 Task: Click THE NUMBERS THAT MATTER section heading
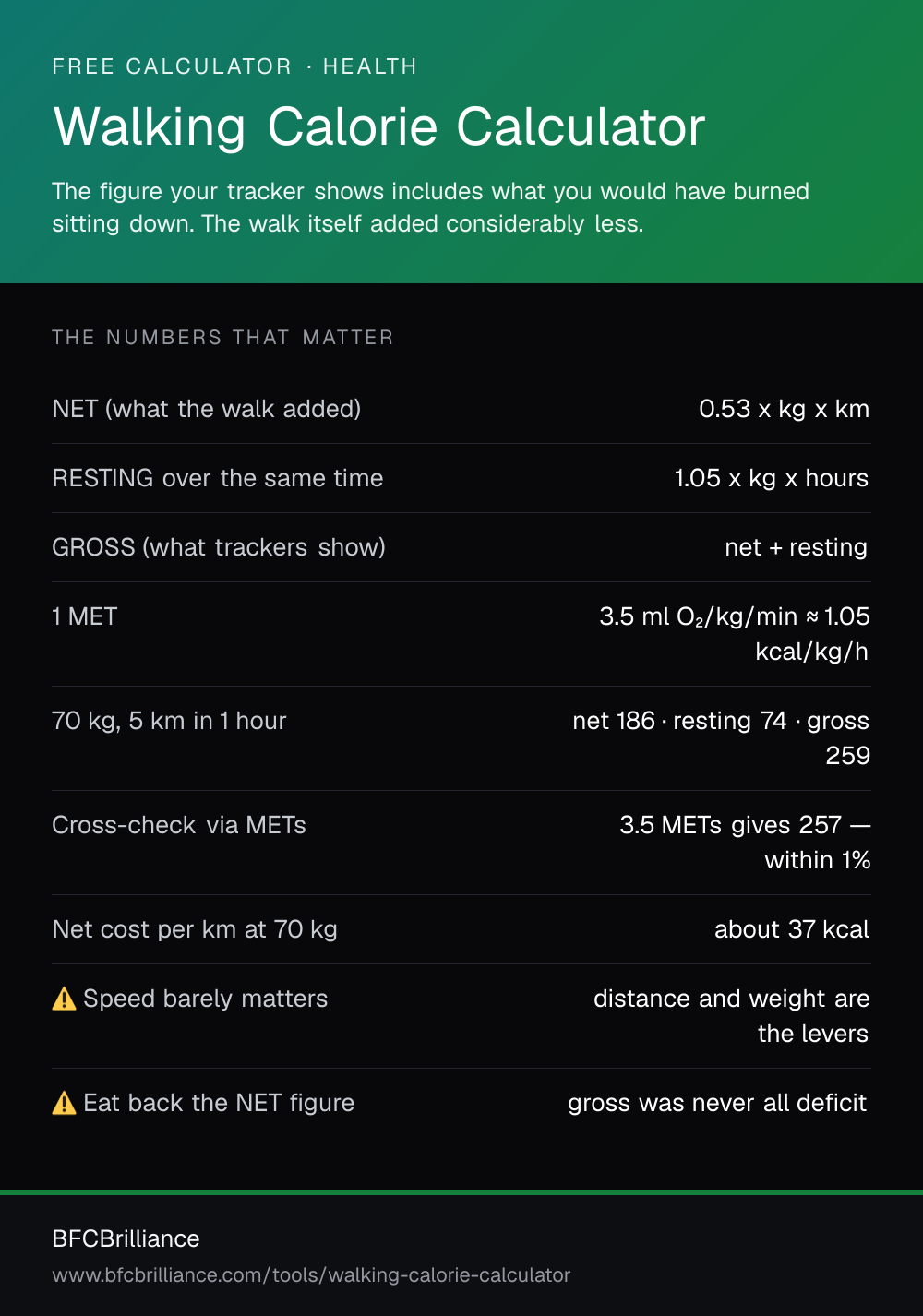(x=222, y=338)
